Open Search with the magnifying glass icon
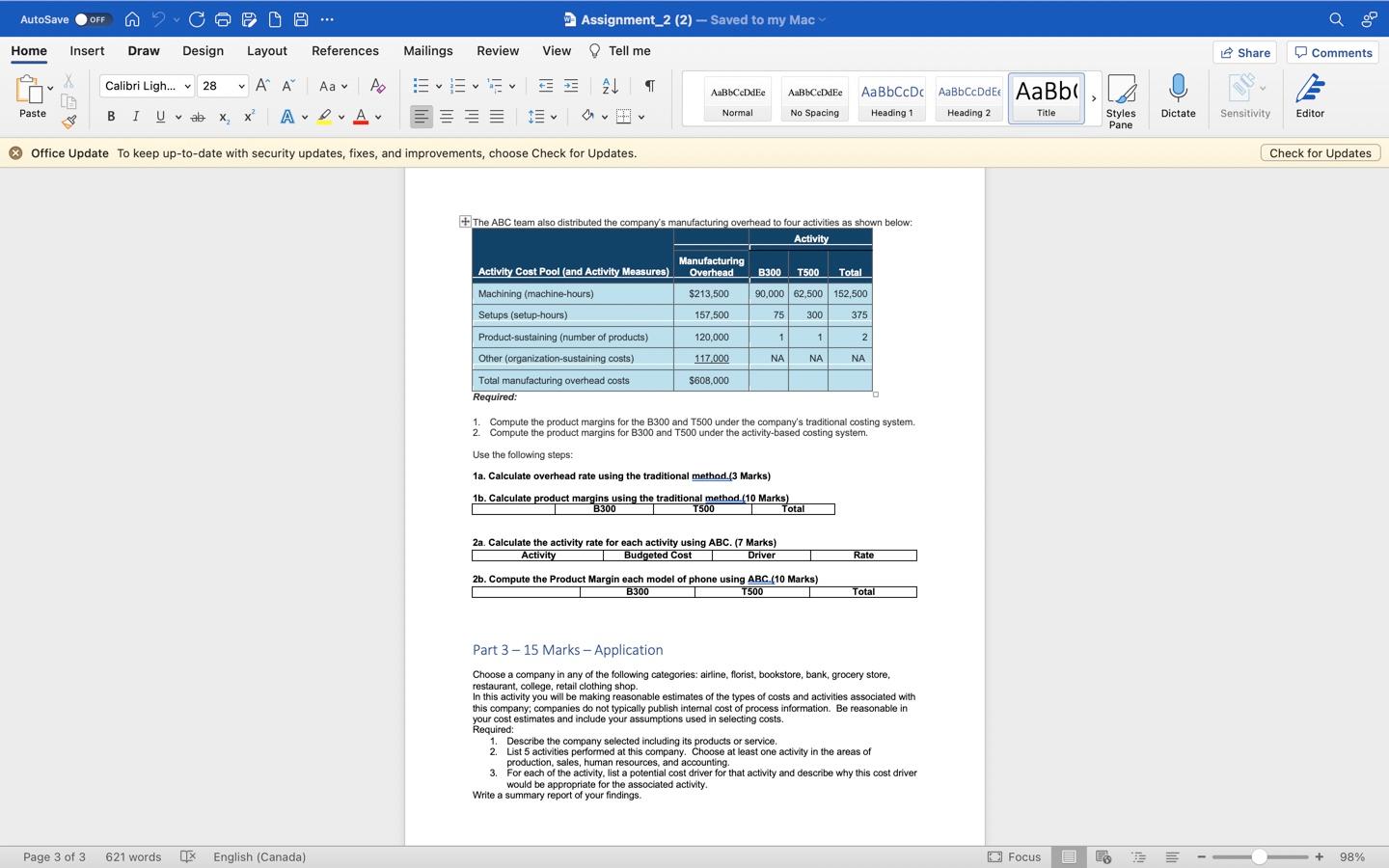This screenshot has width=1389, height=868. click(x=1335, y=19)
